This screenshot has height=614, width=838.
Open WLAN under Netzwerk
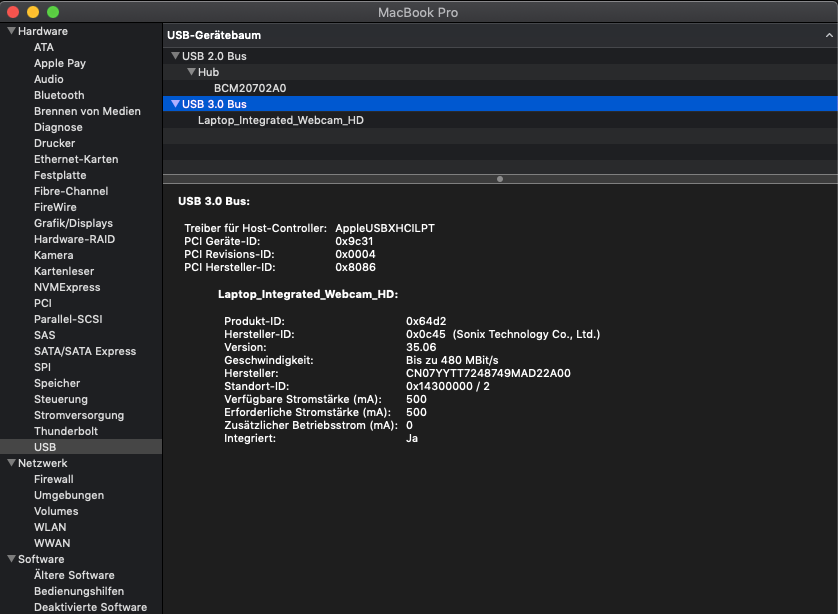[50, 527]
